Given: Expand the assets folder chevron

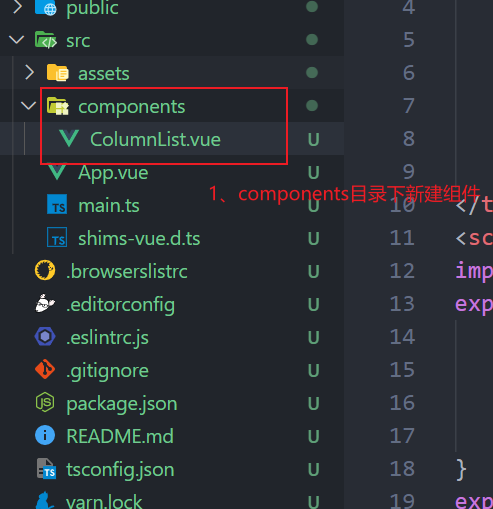Looking at the screenshot, I should [x=29, y=73].
